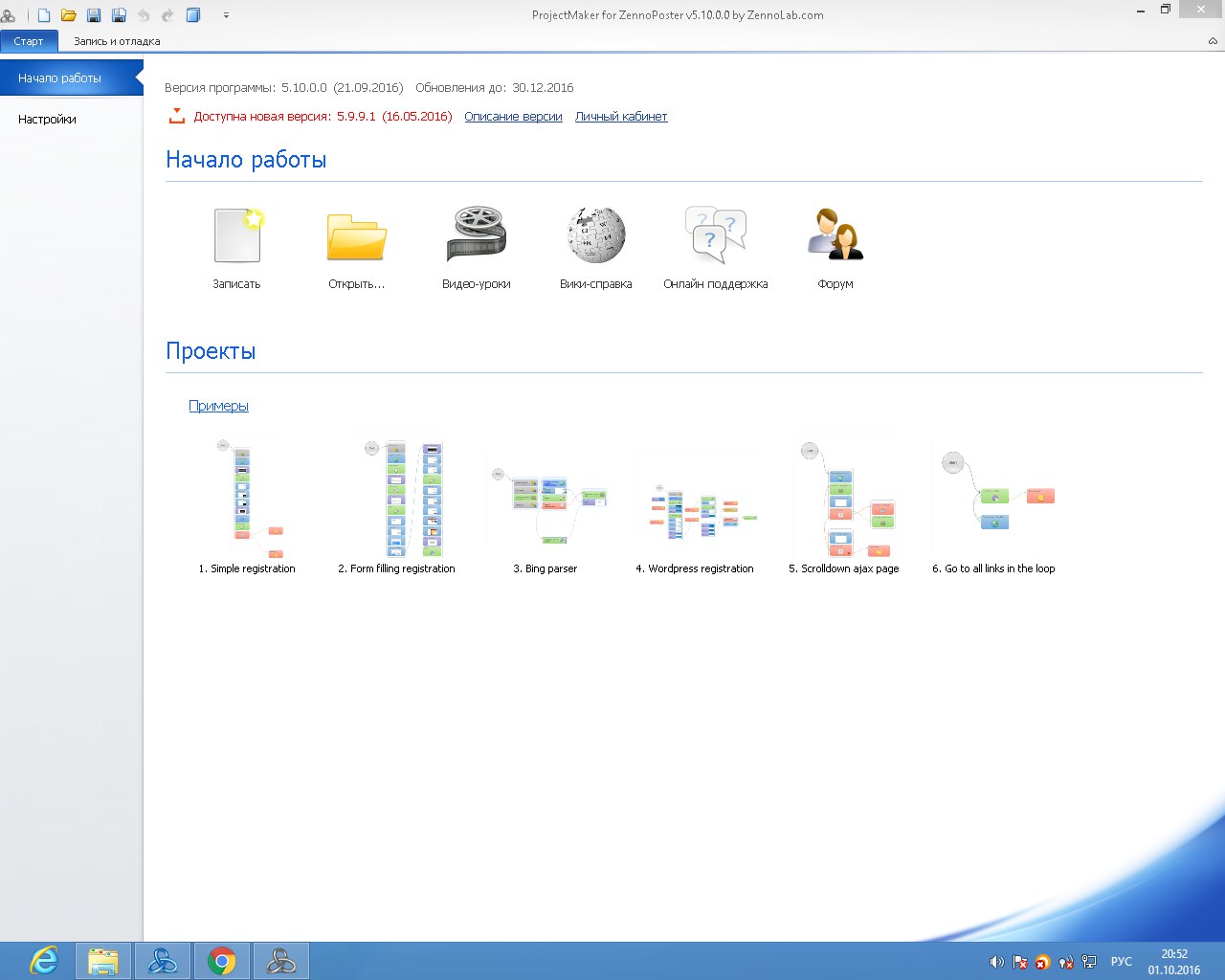
Task: Click the tray icon with bulb and red X
Action: (x=1066, y=962)
